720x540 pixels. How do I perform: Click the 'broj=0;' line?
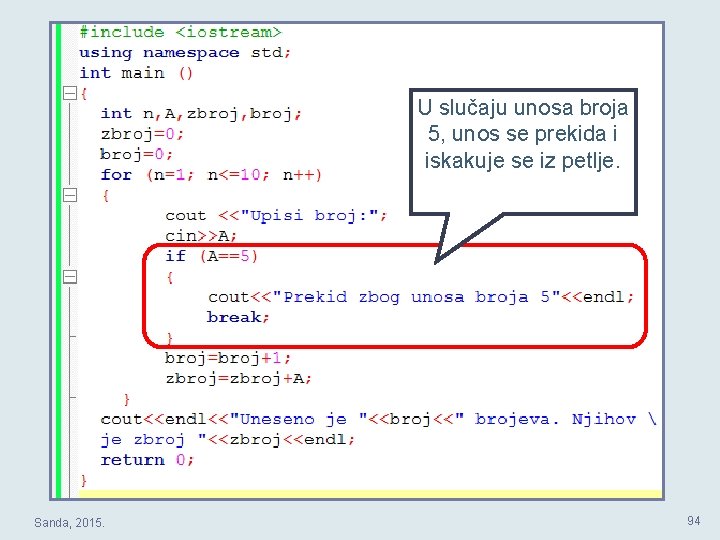pos(136,154)
